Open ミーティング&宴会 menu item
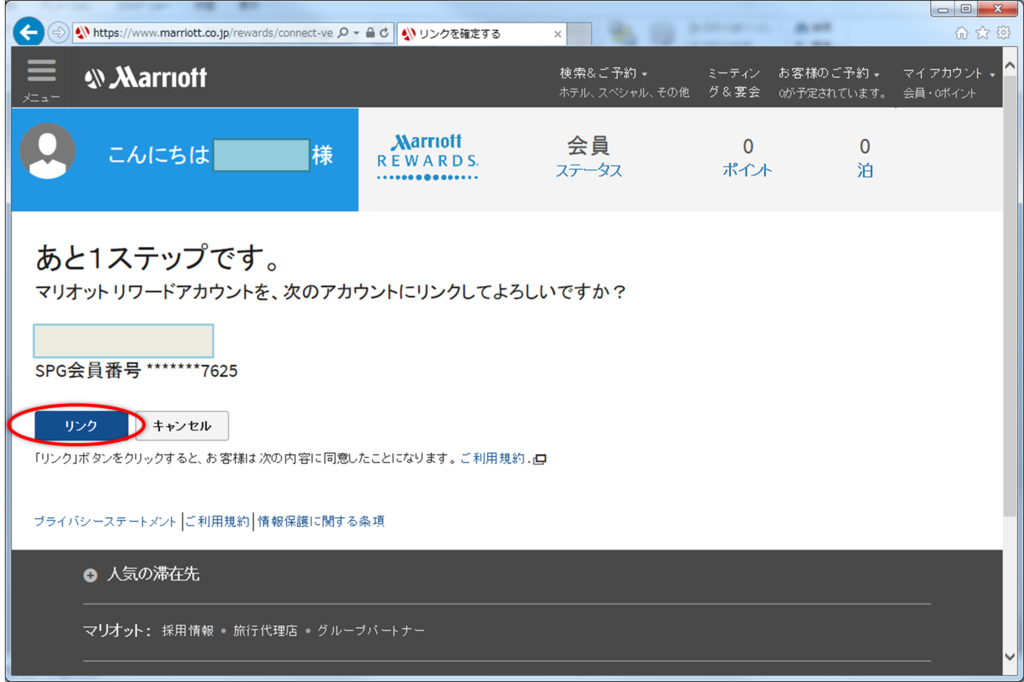1024x682 pixels. point(734,82)
